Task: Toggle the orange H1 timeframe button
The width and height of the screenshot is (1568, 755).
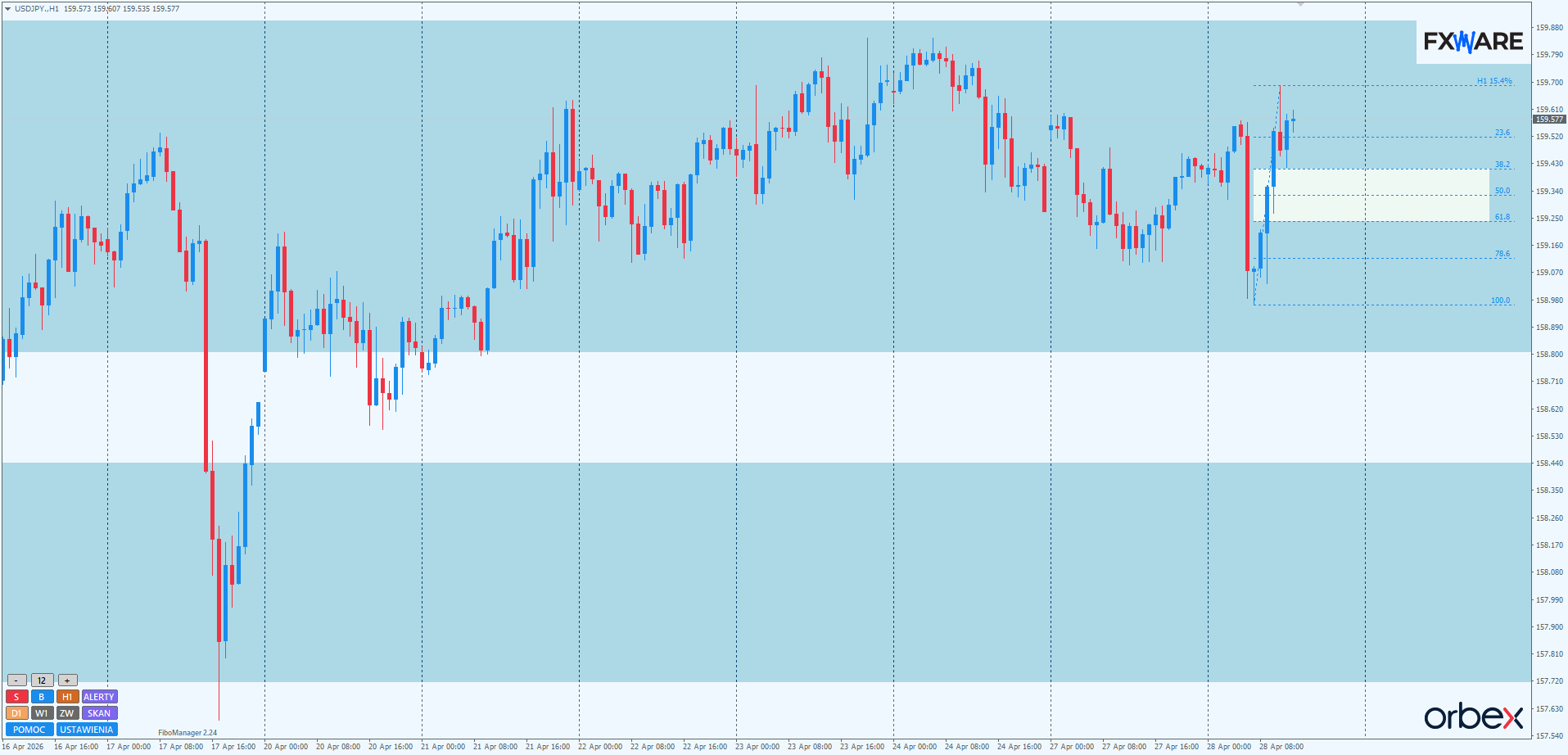Action: coord(67,697)
